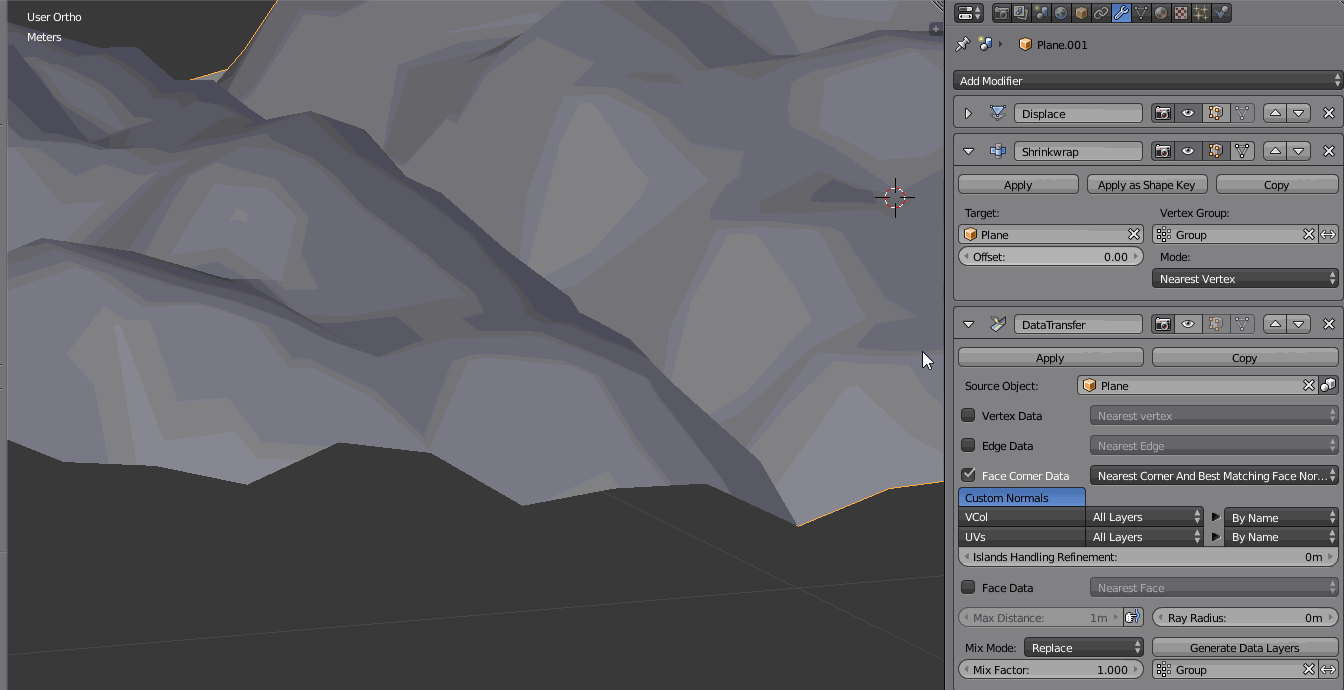Viewport: 1344px width, 690px height.
Task: Enable Vertex Data transfer checkbox
Action: [968, 415]
